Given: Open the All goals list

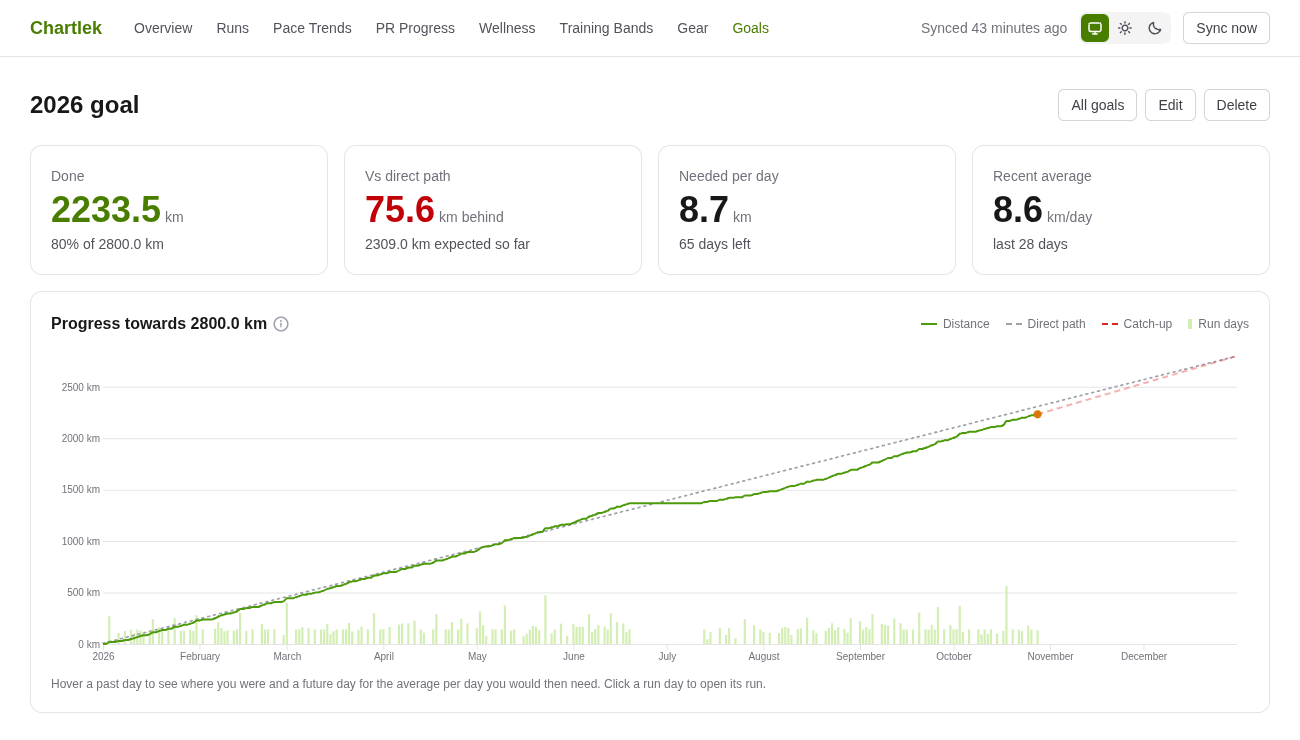Looking at the screenshot, I should click(x=1098, y=105).
